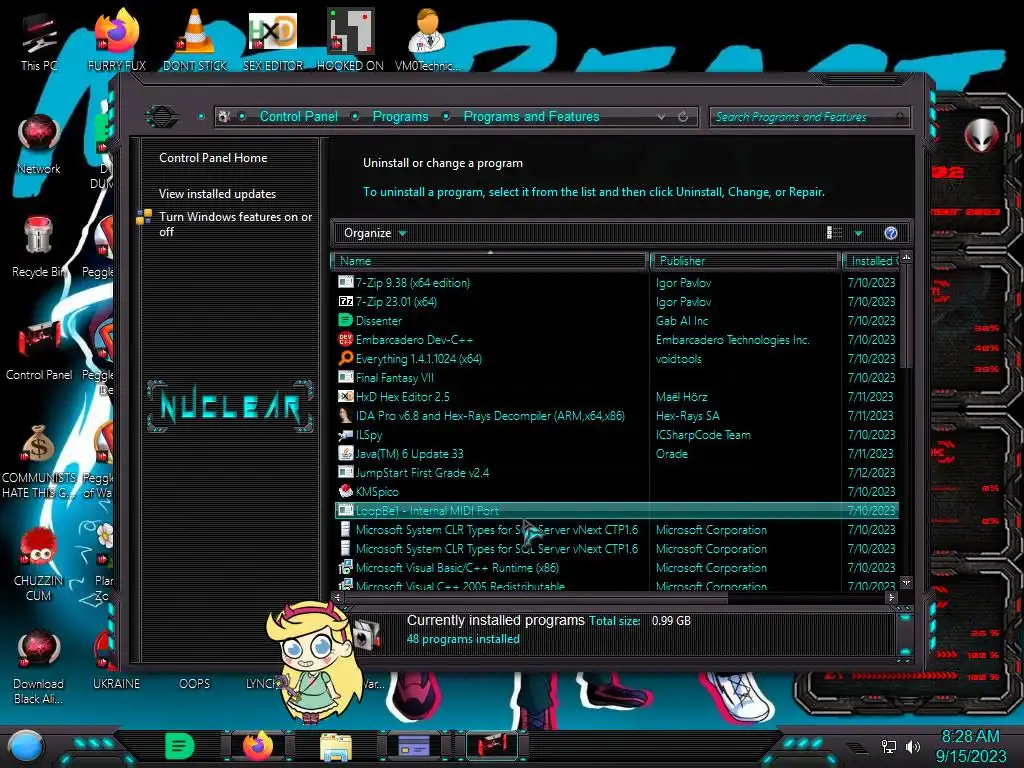The width and height of the screenshot is (1024, 768).
Task: Open Turn Windows features on or off
Action: tap(235, 224)
